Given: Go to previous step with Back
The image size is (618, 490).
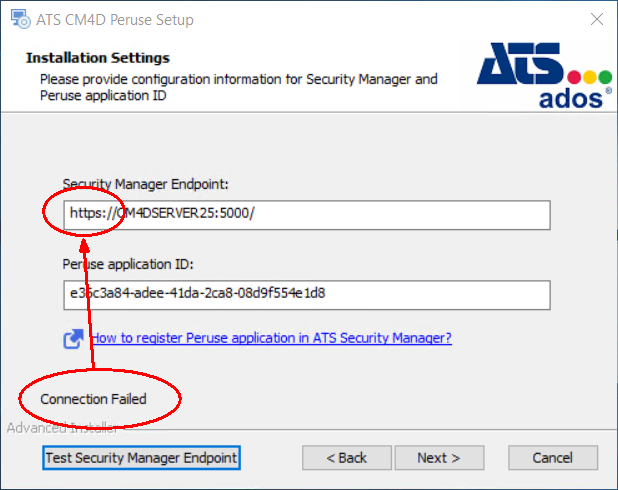Looking at the screenshot, I should [346, 457].
